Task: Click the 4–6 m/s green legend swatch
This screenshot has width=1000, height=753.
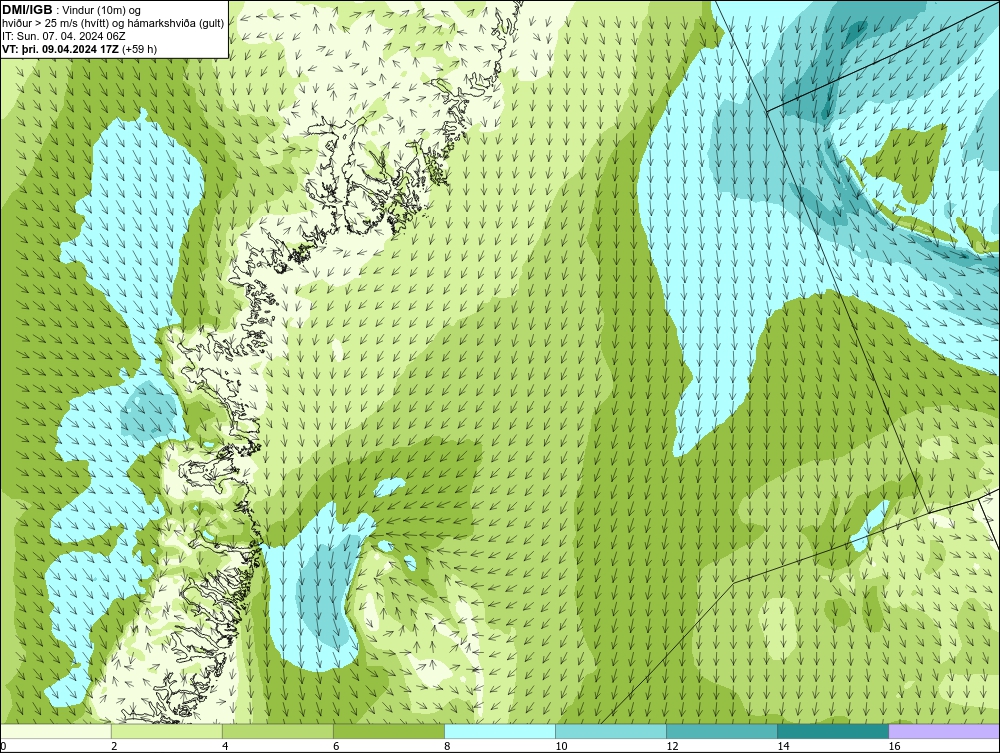Action: (277, 731)
